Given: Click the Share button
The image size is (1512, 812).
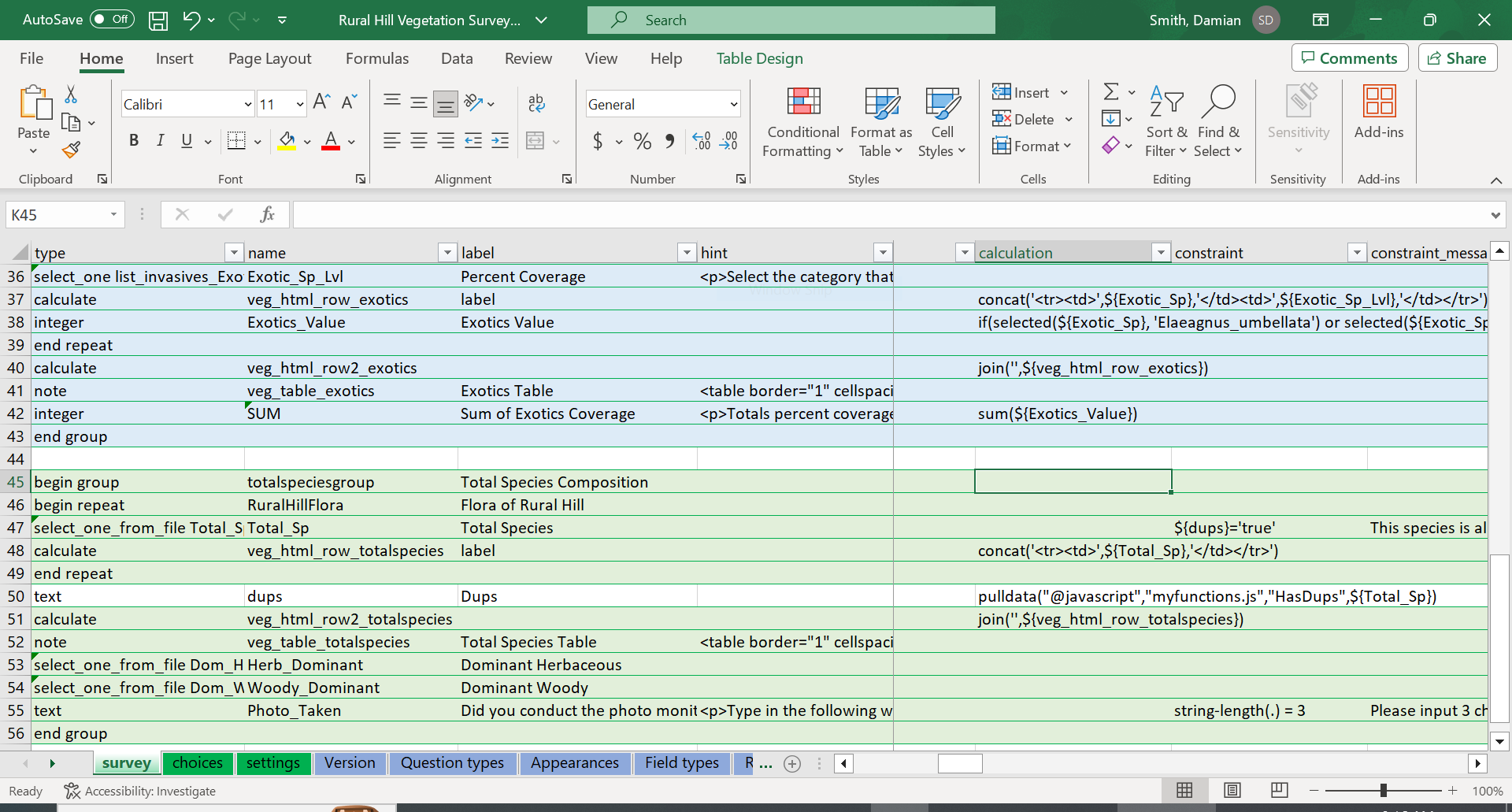Looking at the screenshot, I should click(1457, 58).
